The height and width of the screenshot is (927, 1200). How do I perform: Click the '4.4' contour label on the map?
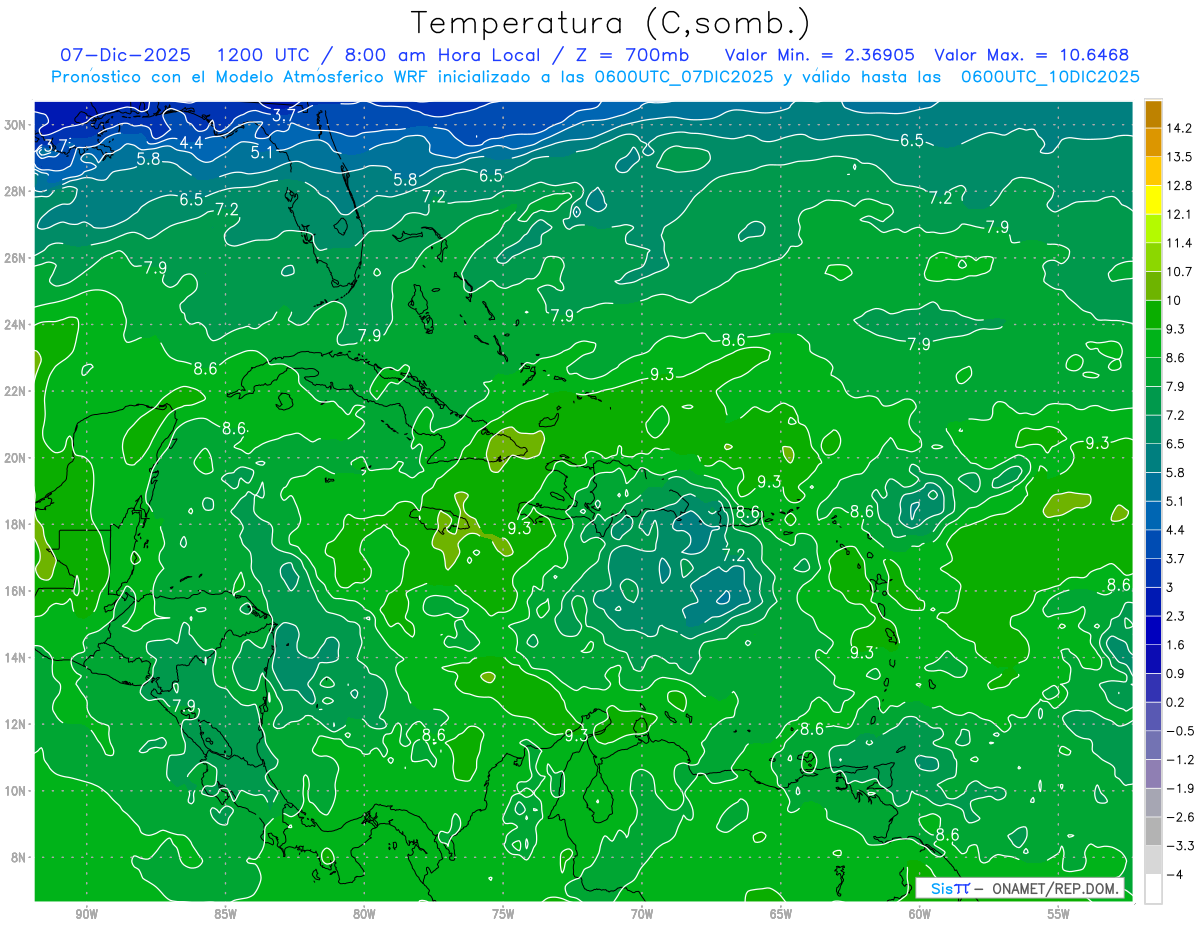[x=191, y=143]
